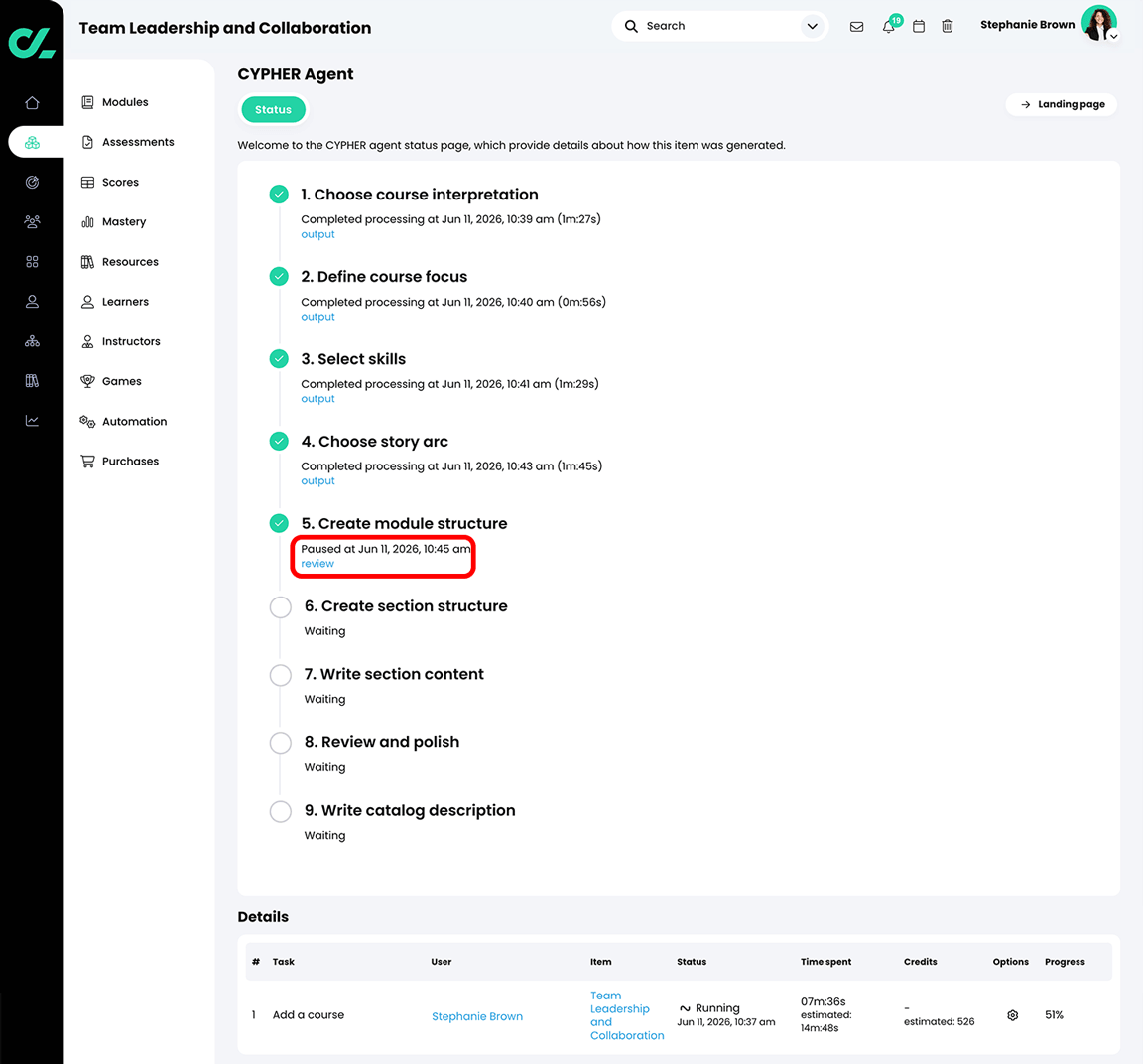Open the Home icon in the left rail
The height and width of the screenshot is (1064, 1143).
point(32,103)
